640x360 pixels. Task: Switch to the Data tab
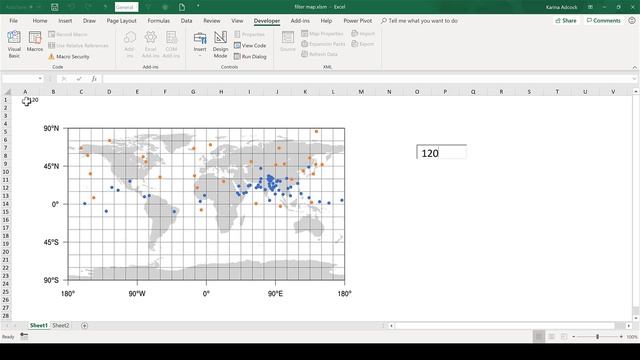186,21
